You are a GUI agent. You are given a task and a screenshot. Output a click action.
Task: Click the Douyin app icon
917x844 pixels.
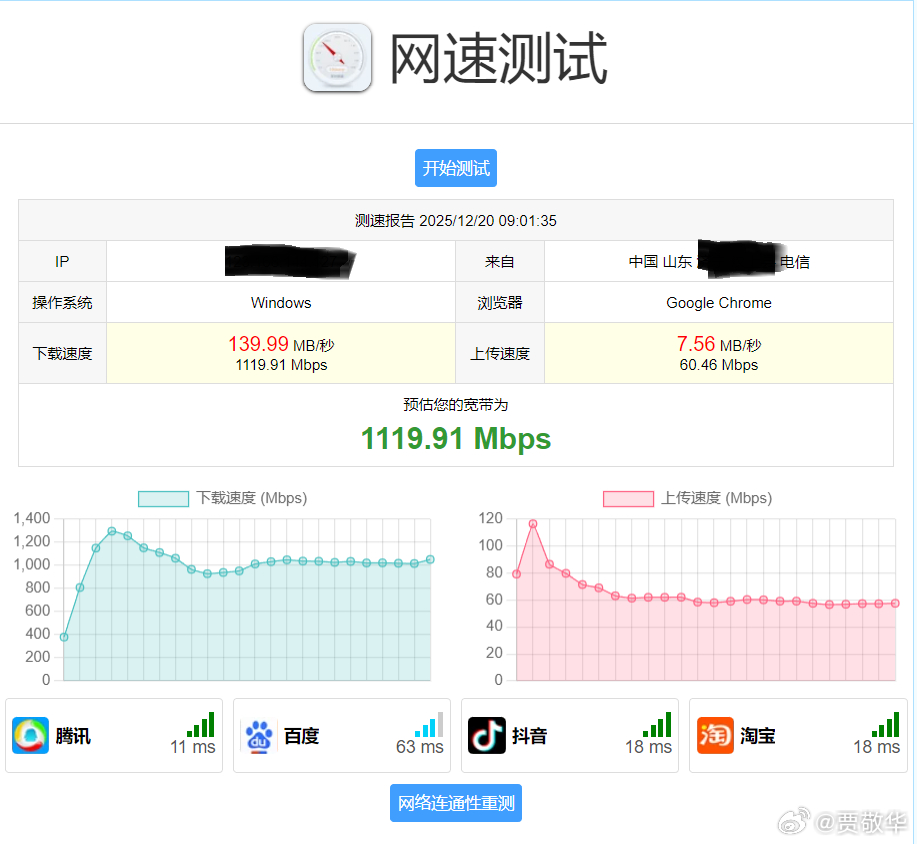(x=486, y=735)
